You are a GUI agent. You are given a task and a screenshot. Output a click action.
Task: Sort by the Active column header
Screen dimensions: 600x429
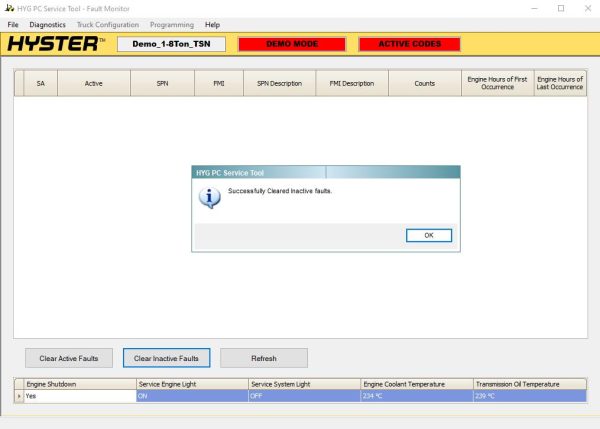(94, 83)
